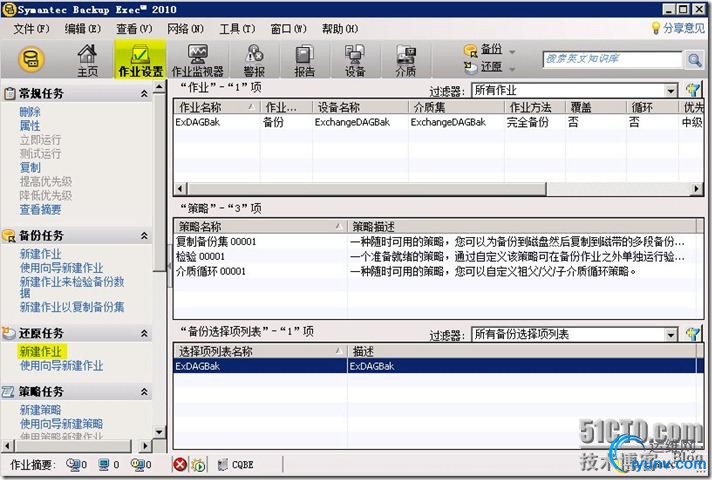712x480 pixels.
Task: Open the 警报 alerts view
Action: [x=254, y=59]
